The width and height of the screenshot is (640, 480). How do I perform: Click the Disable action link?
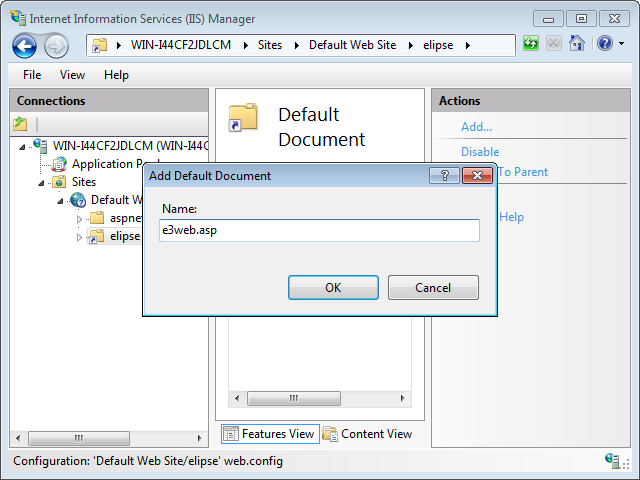(480, 152)
